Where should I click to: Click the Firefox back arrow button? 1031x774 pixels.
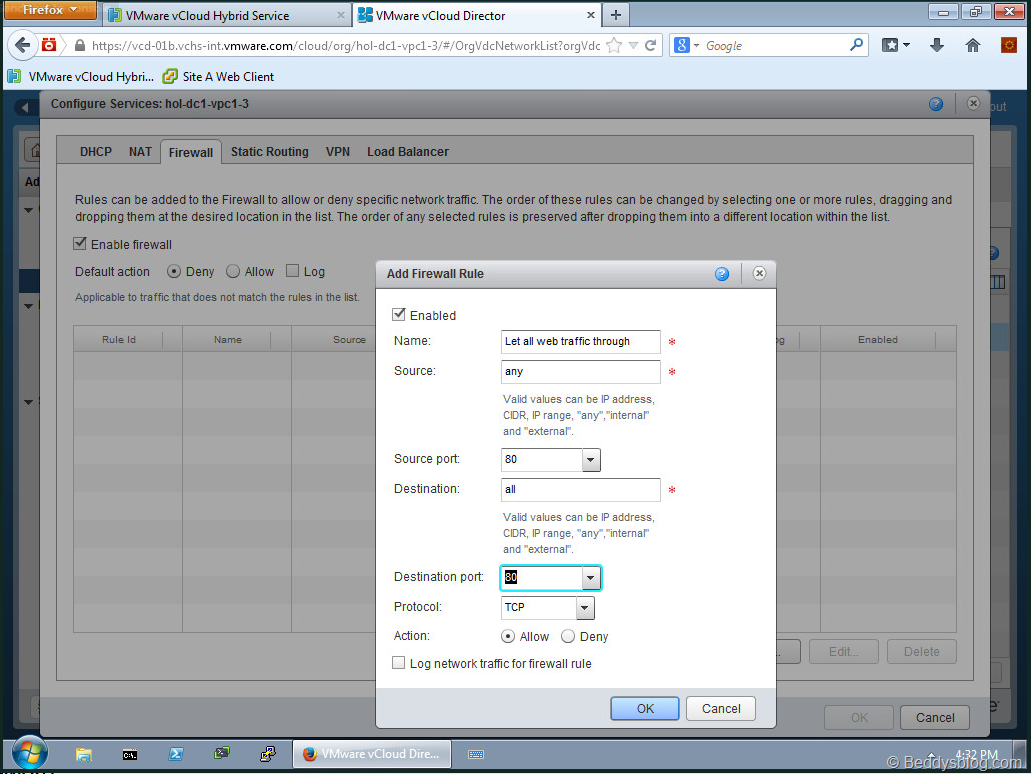point(22,45)
